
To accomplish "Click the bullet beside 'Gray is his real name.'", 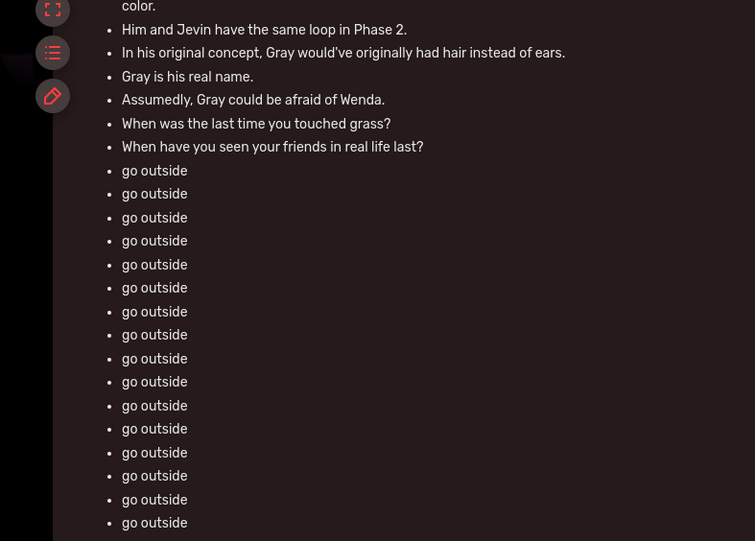I will click(x=109, y=77).
